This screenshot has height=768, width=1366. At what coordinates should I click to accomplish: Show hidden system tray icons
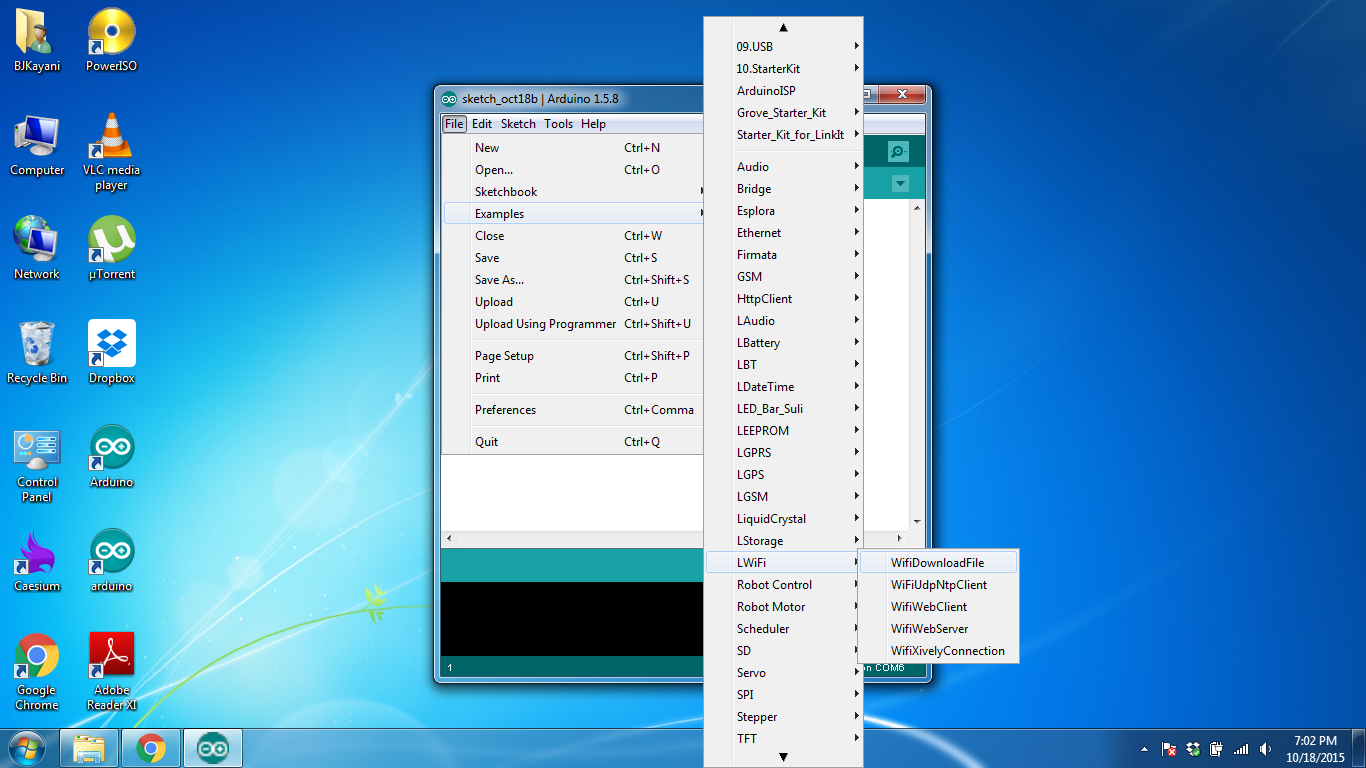pyautogui.click(x=1144, y=749)
